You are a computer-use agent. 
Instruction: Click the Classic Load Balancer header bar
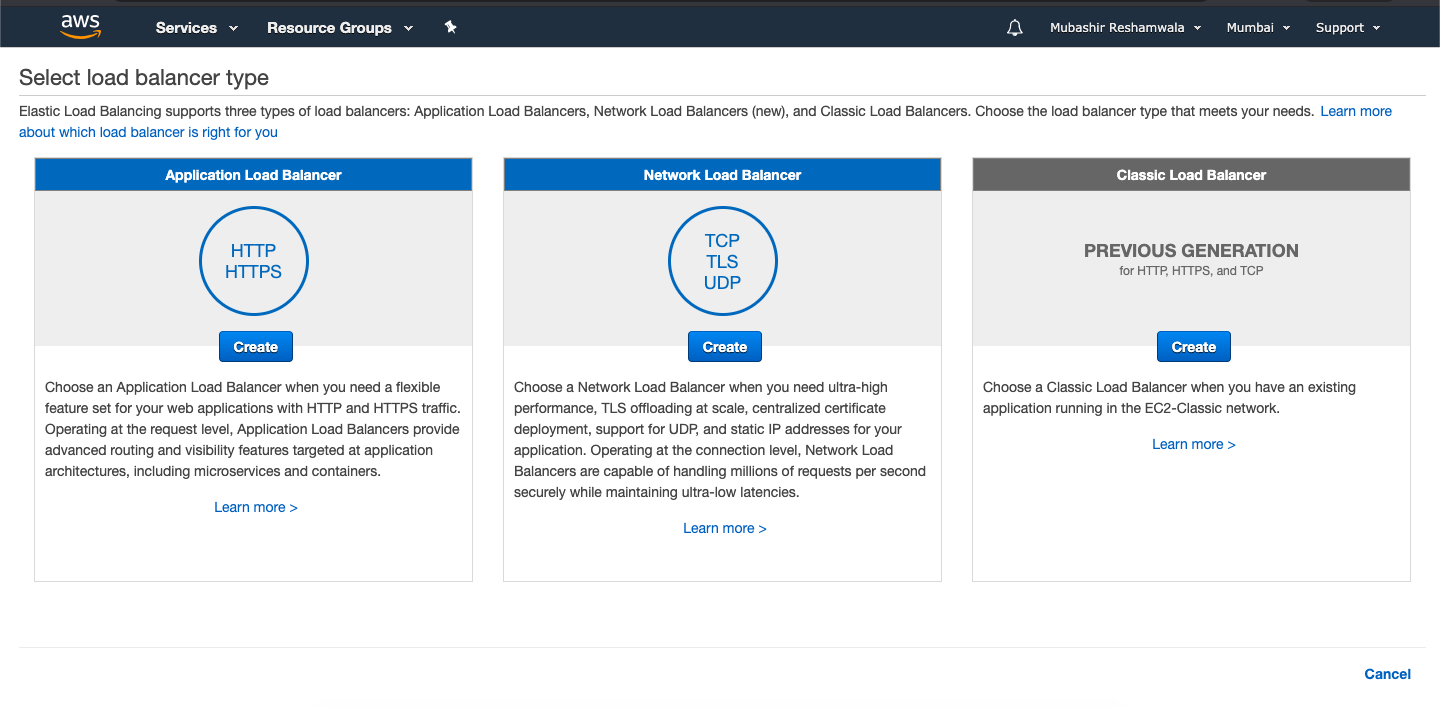(1192, 175)
